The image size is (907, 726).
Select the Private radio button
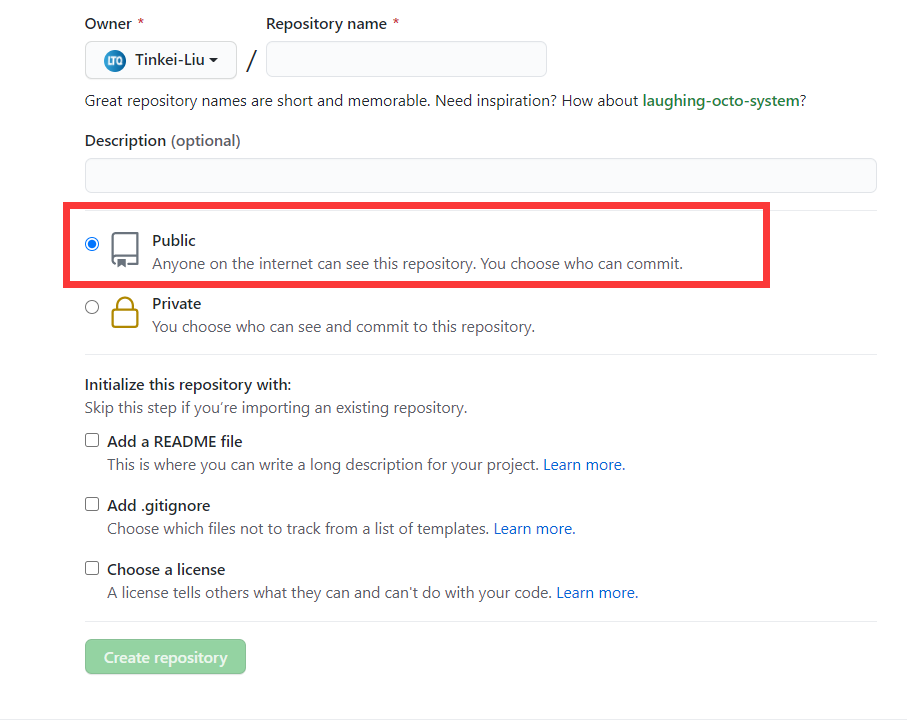tap(92, 307)
